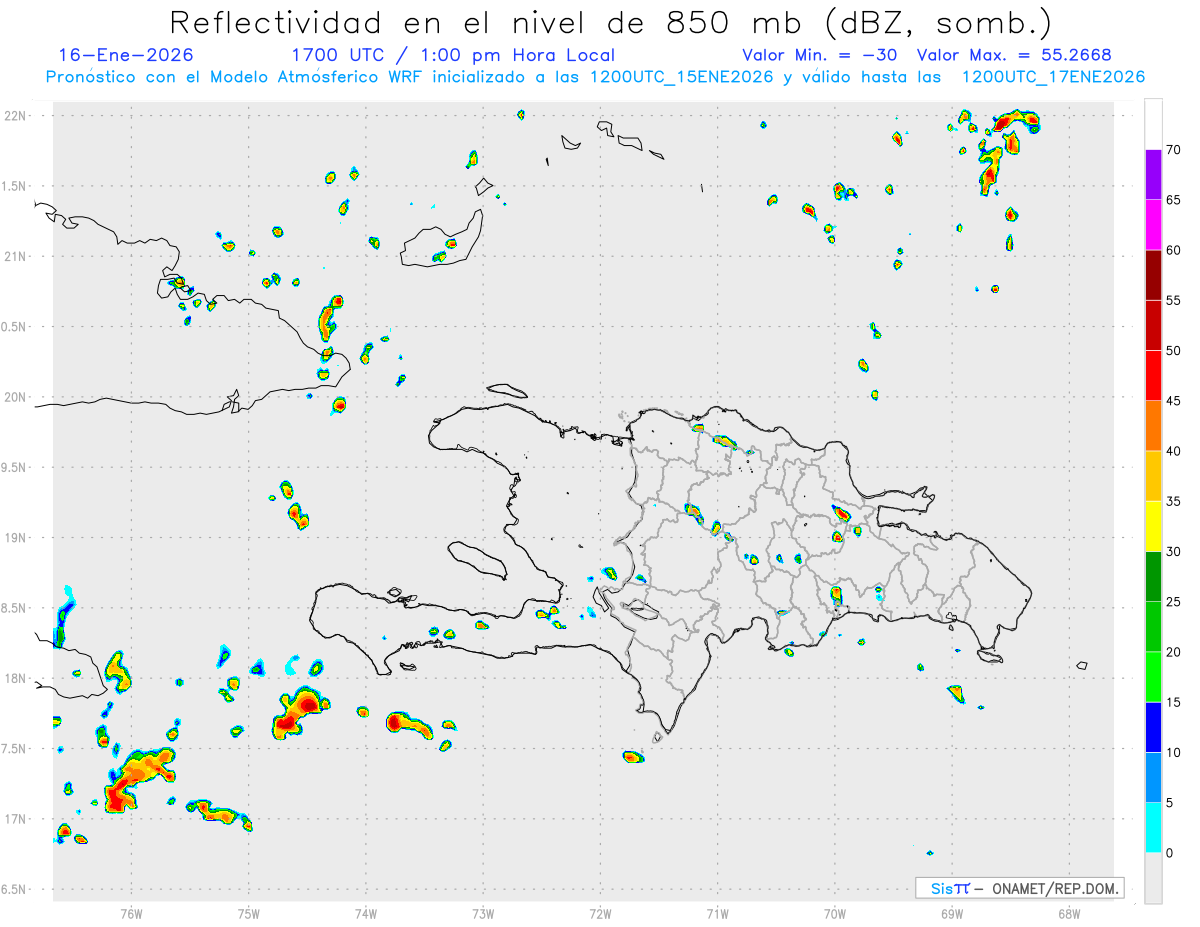Click the "75W" longitude label
The image size is (1200, 927).
click(249, 913)
